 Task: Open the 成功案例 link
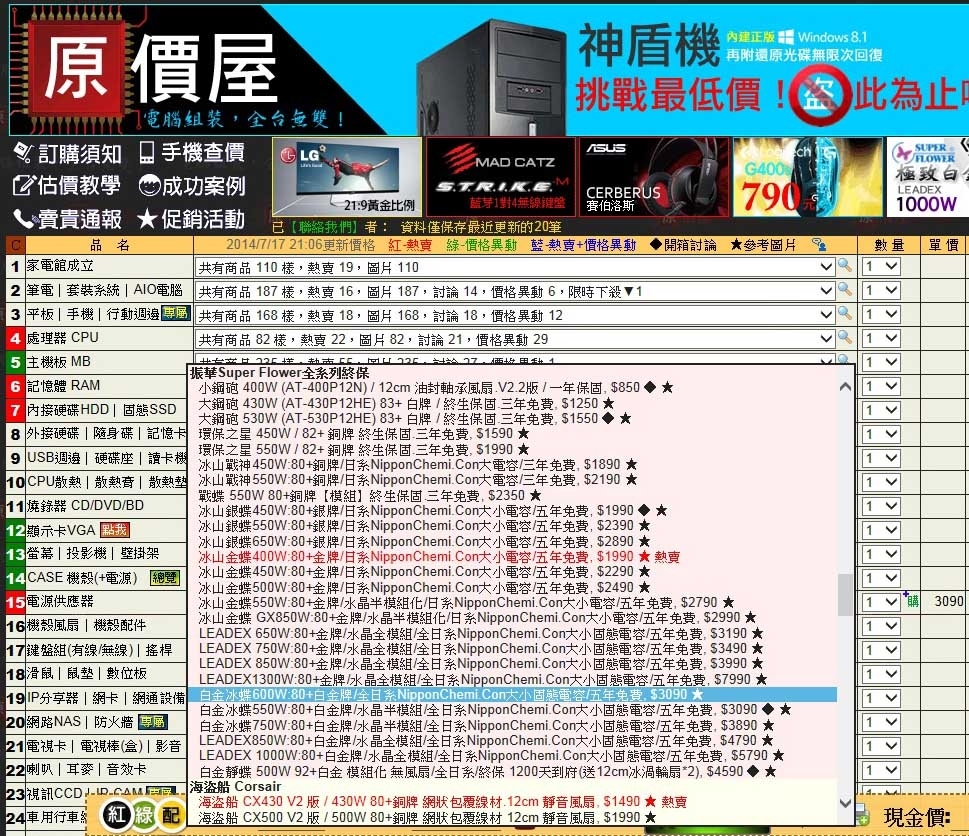[192, 185]
